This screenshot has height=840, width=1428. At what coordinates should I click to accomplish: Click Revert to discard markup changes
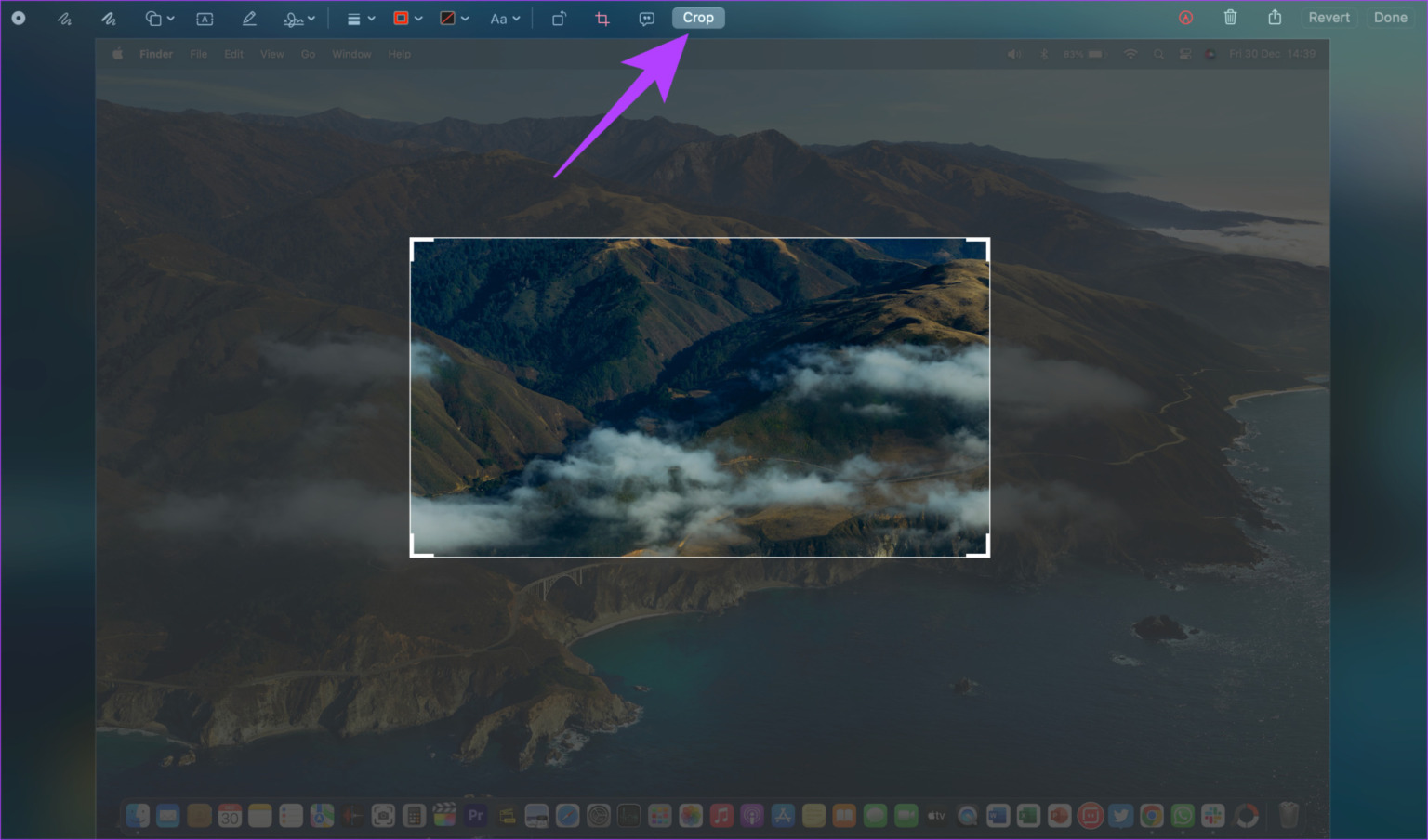[x=1329, y=17]
